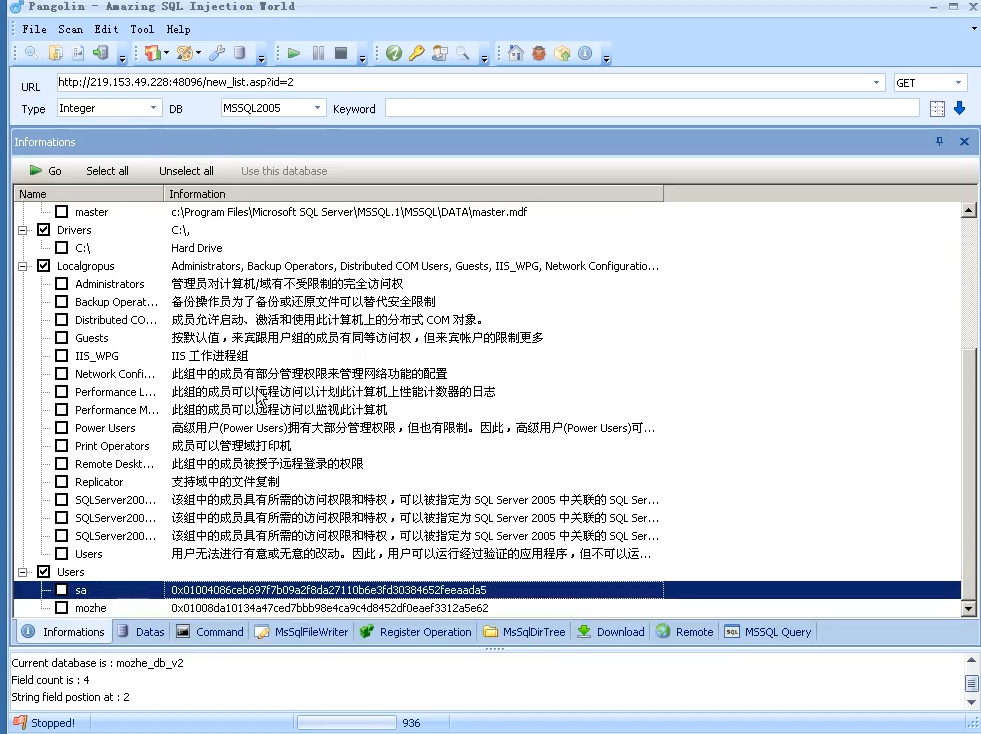Click the user card toolbar icon

(x=440, y=53)
